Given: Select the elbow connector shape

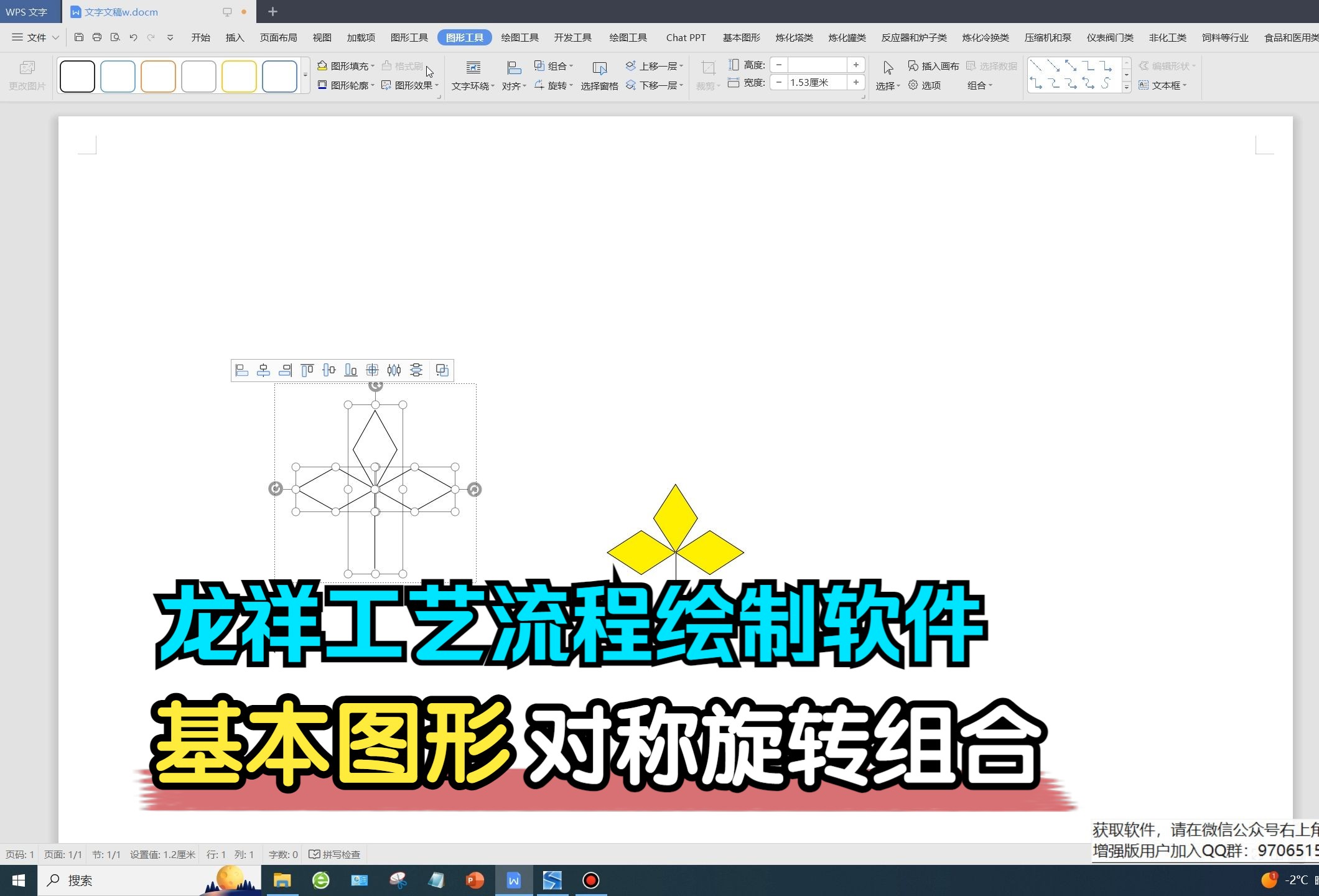Looking at the screenshot, I should click(1088, 65).
